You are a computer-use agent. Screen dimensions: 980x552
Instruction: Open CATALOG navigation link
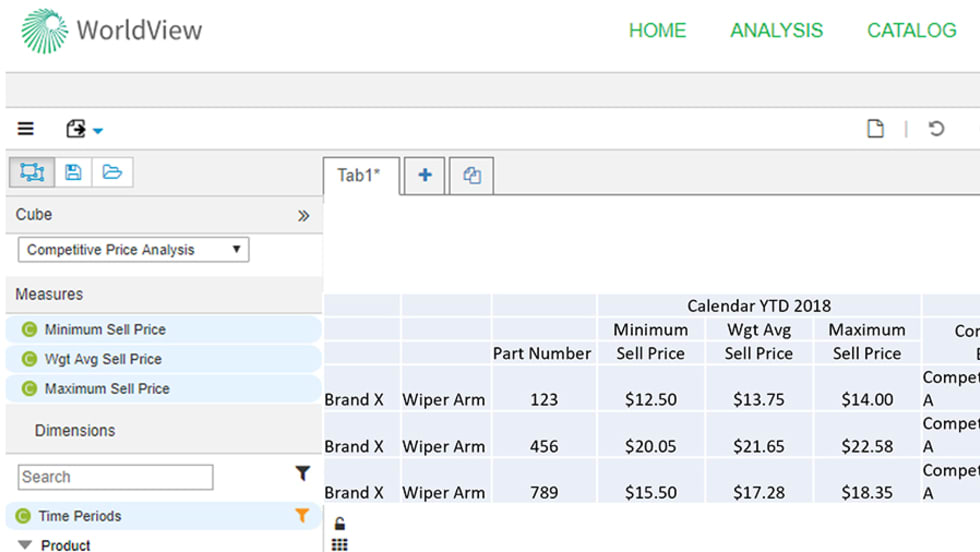coord(911,31)
